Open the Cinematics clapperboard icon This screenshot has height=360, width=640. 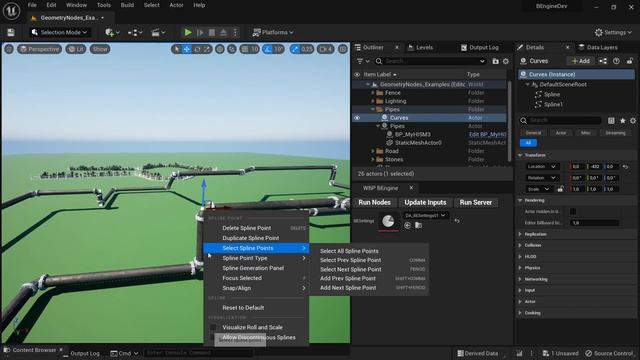tap(158, 32)
